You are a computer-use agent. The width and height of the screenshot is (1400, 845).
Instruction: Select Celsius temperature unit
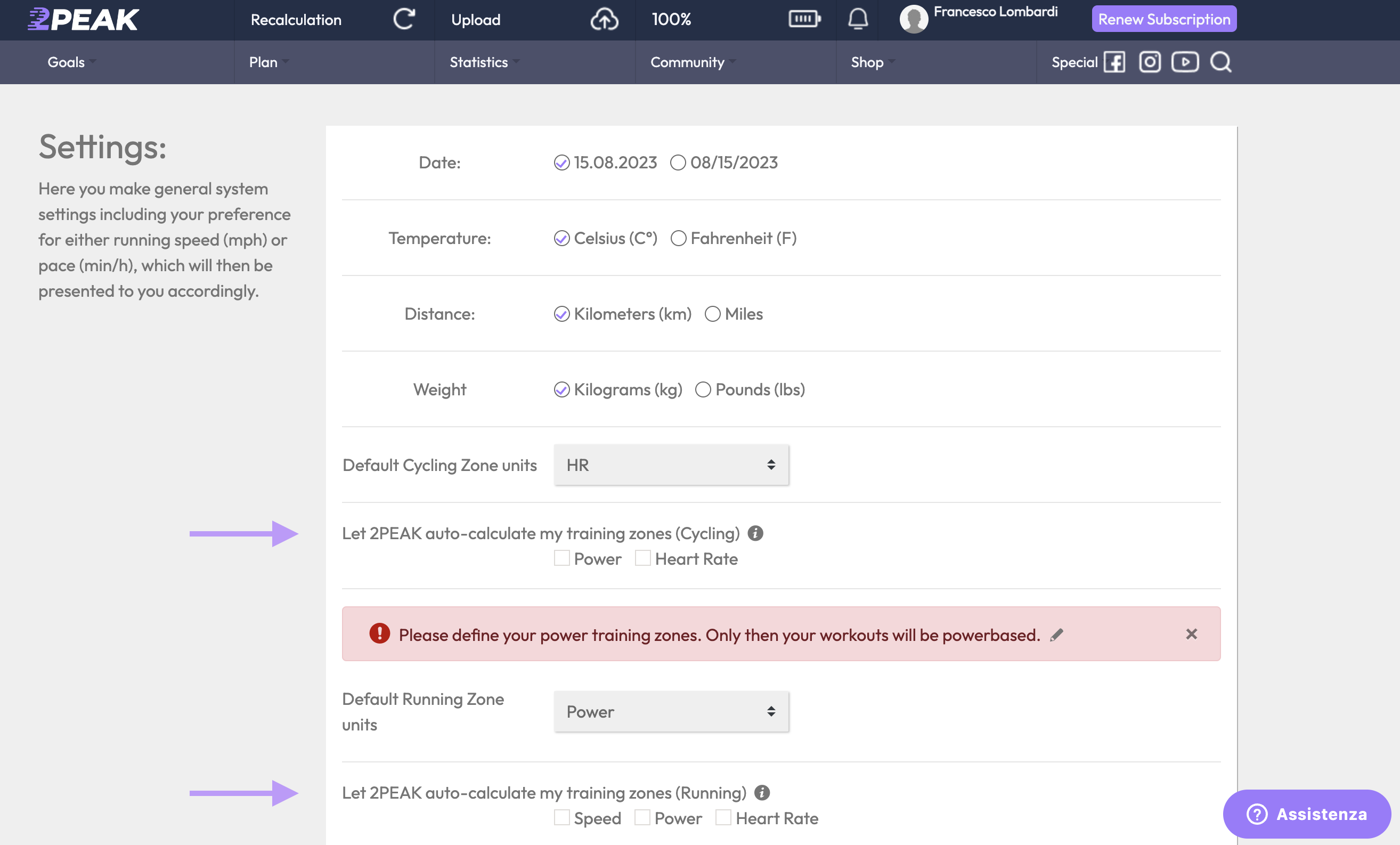point(561,238)
